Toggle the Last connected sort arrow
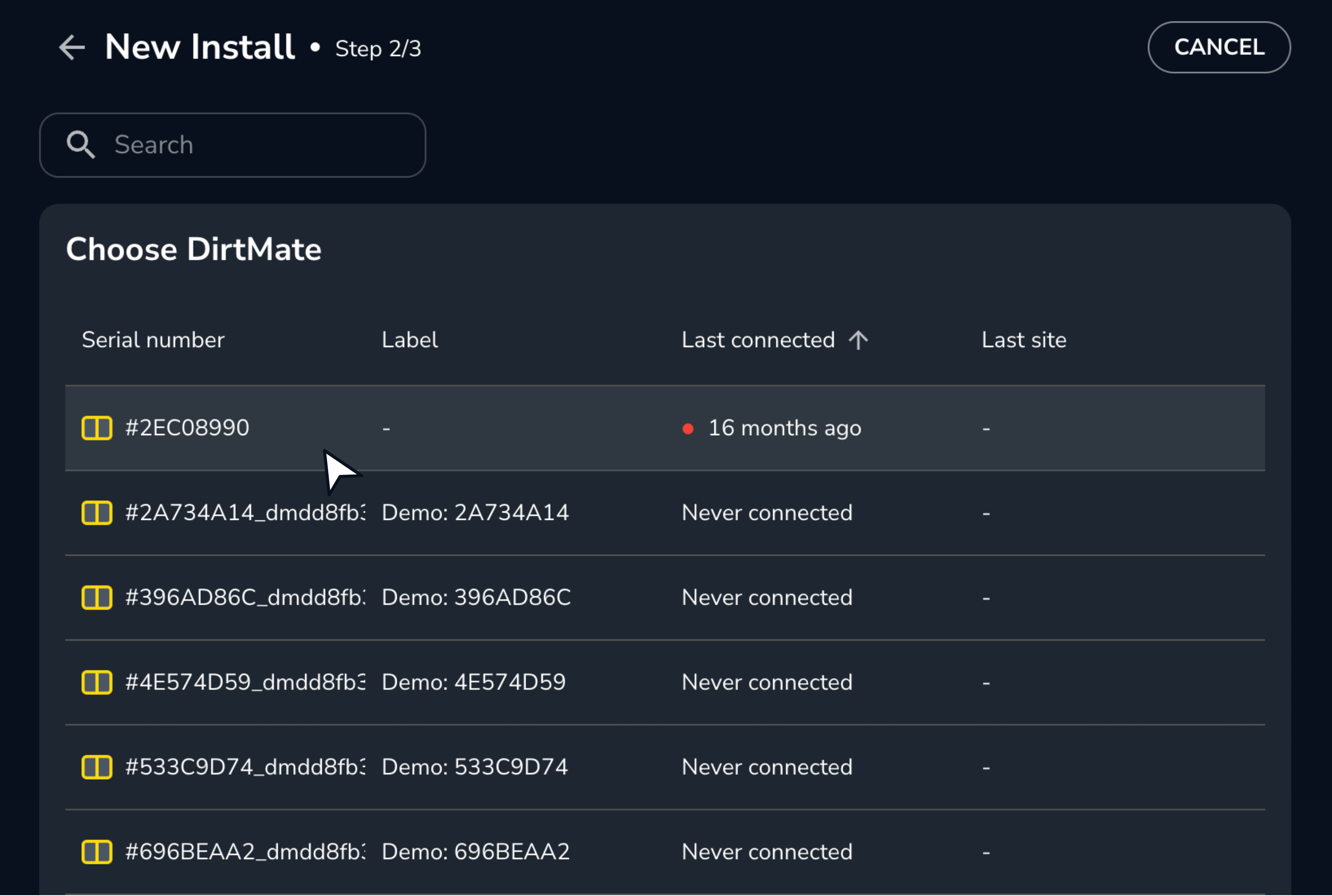The height and width of the screenshot is (896, 1332). click(x=858, y=339)
